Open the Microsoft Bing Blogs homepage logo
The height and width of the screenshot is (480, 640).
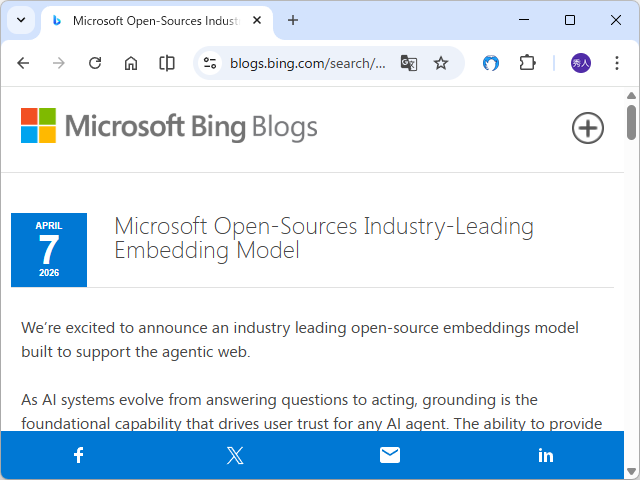click(169, 127)
